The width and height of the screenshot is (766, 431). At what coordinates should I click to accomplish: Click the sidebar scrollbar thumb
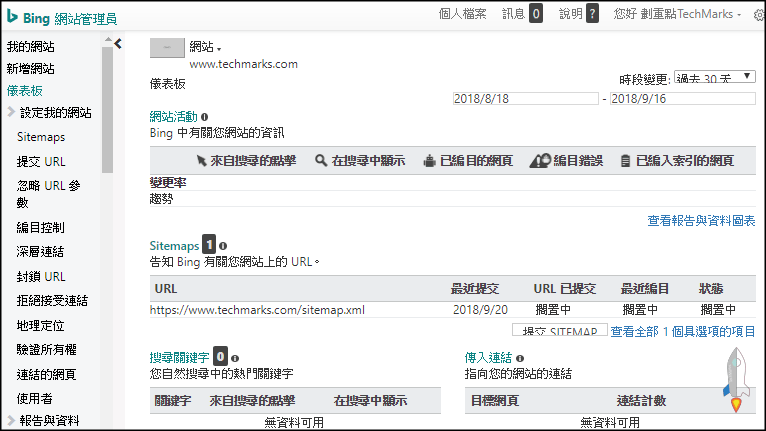click(x=107, y=109)
